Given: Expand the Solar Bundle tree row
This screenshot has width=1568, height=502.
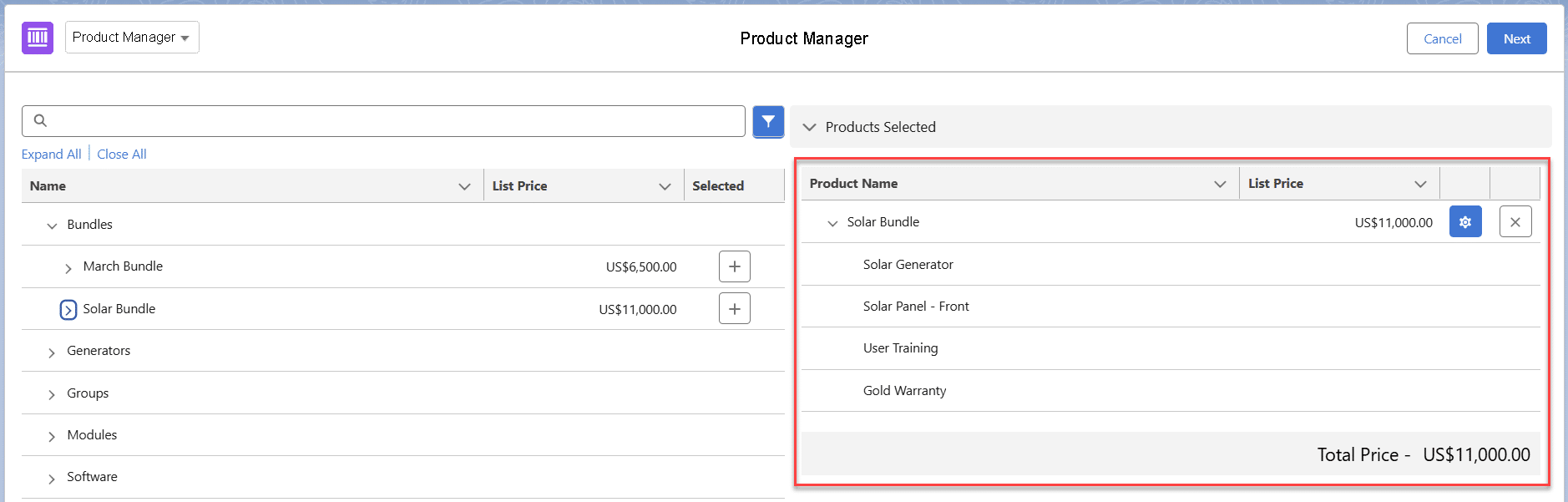Looking at the screenshot, I should (68, 310).
